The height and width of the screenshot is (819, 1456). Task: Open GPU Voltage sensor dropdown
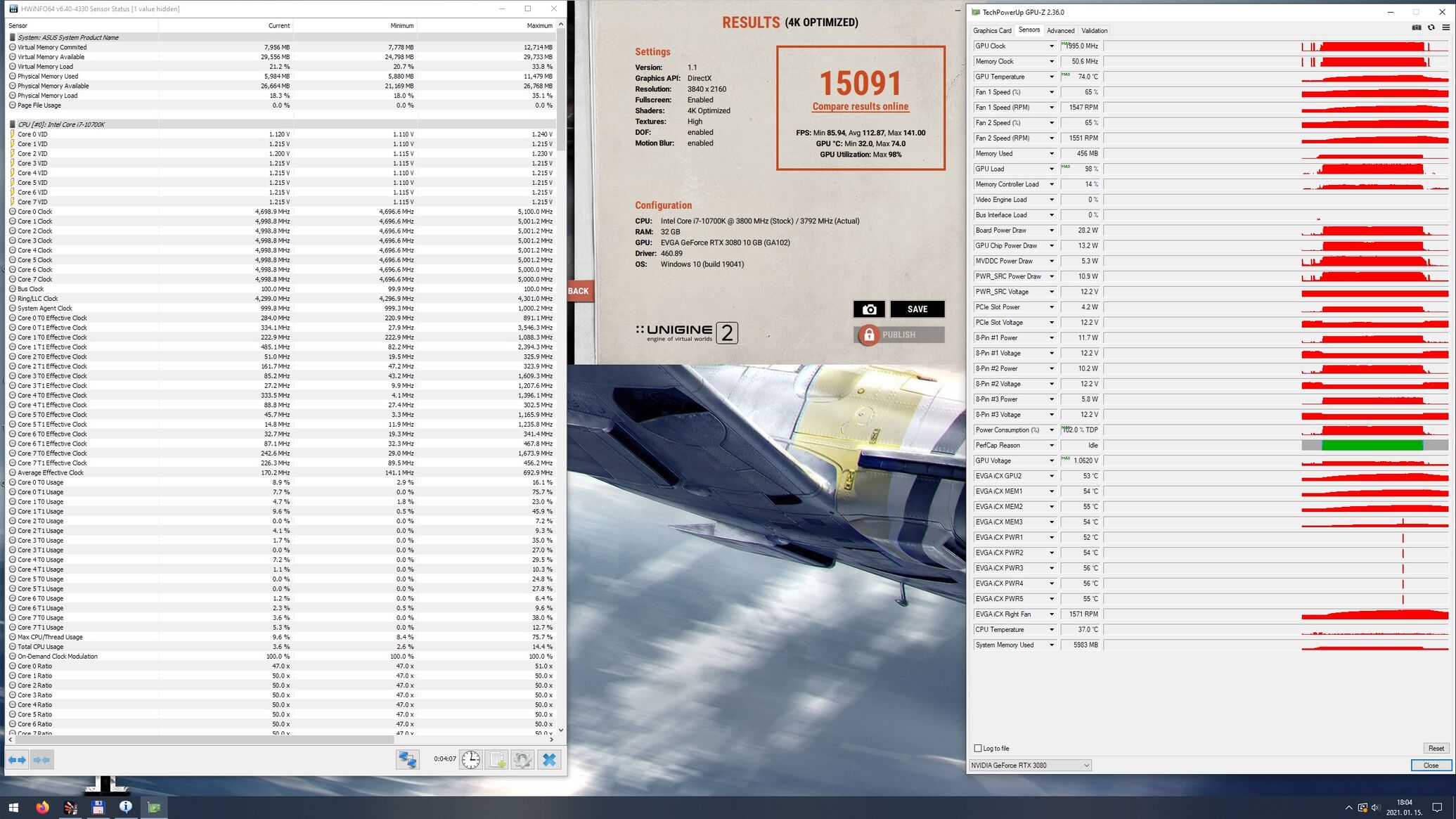pyautogui.click(x=1052, y=461)
